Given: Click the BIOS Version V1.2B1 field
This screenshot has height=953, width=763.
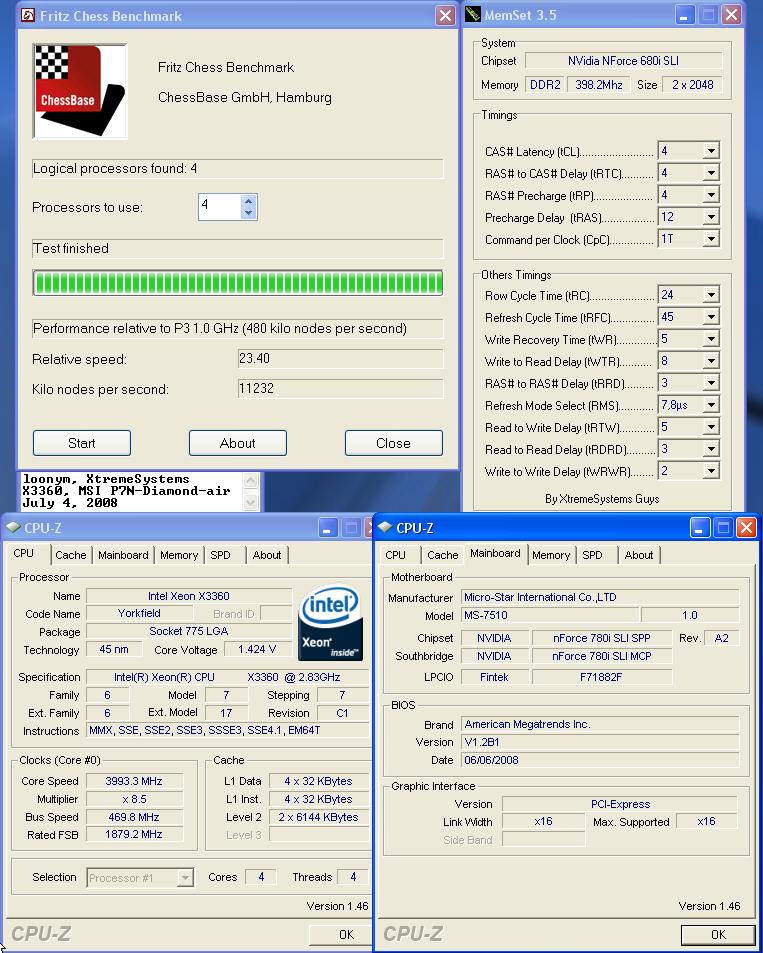Looking at the screenshot, I should (600, 742).
